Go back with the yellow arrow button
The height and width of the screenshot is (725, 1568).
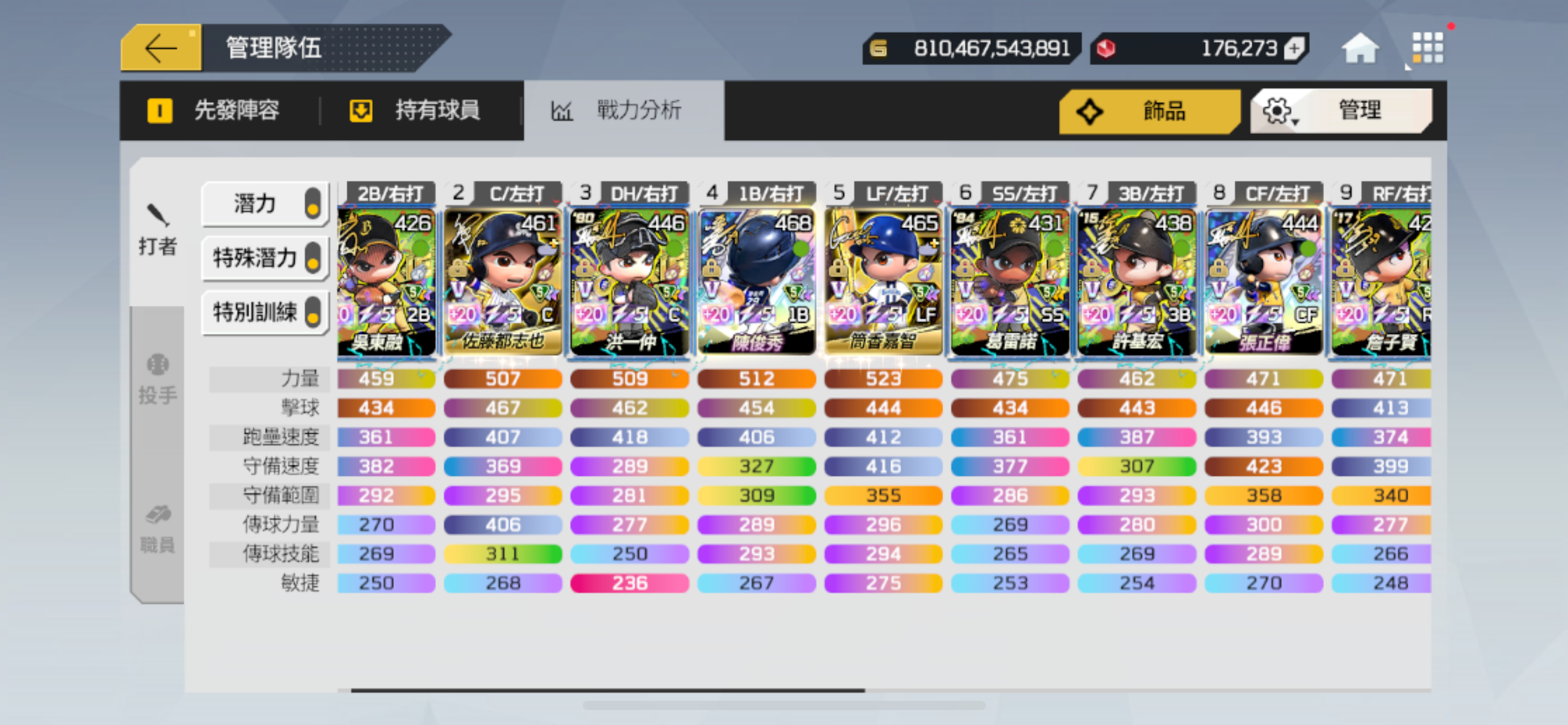161,48
